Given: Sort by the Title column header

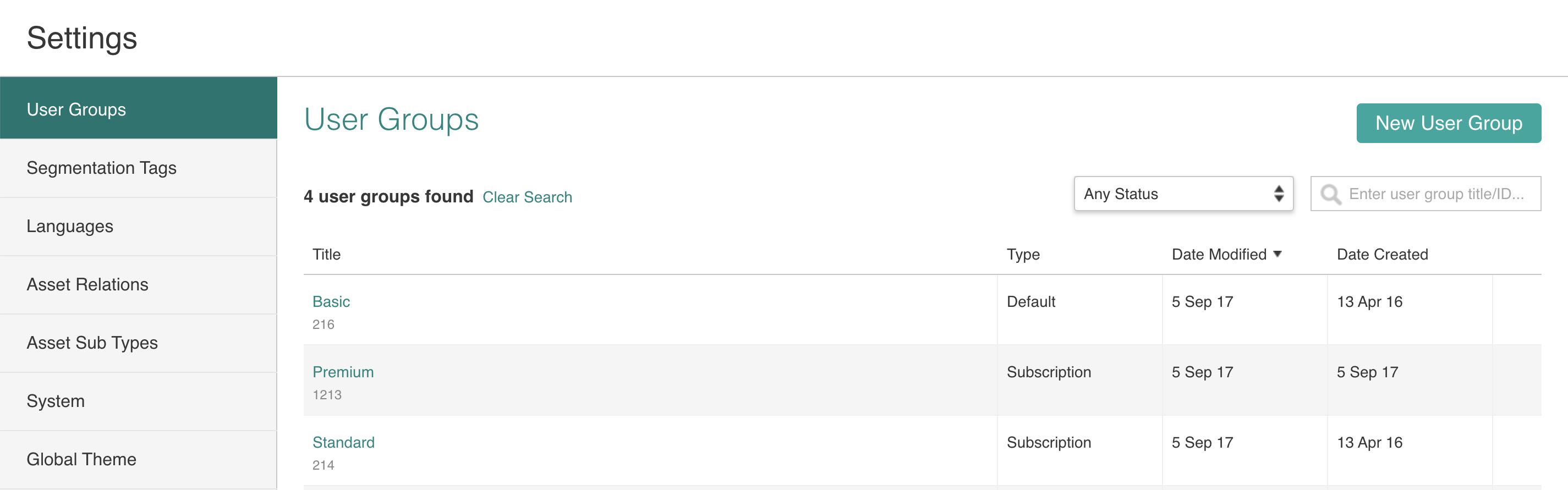Looking at the screenshot, I should click(326, 255).
